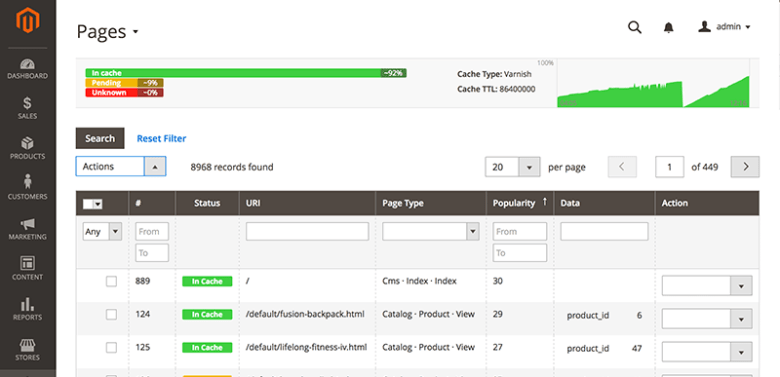The height and width of the screenshot is (377, 780).
Task: Open the Products sidebar menu
Action: 28,149
